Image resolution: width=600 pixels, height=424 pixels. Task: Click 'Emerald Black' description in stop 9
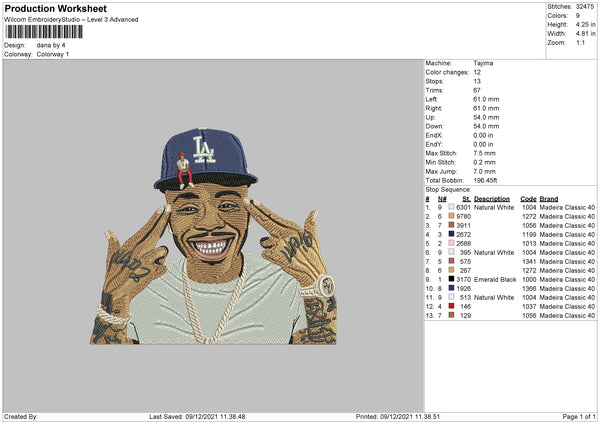tap(495, 279)
